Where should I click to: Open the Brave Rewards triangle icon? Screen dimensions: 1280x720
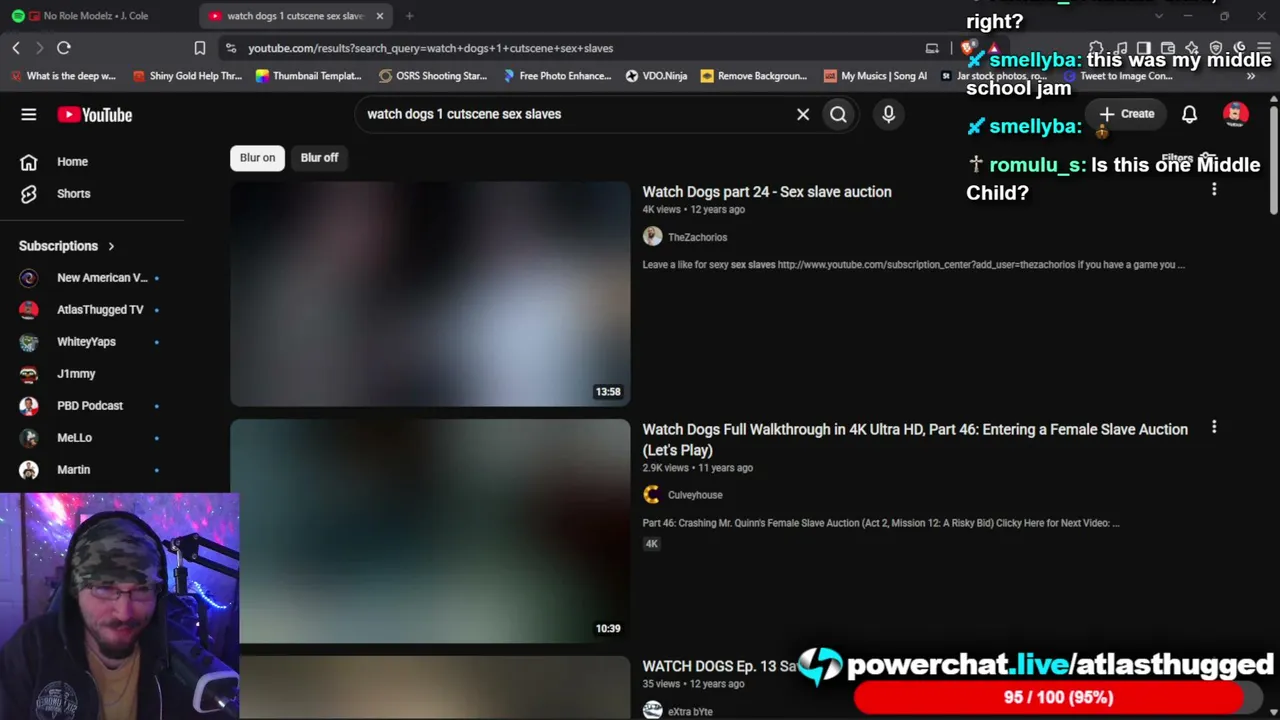[993, 48]
